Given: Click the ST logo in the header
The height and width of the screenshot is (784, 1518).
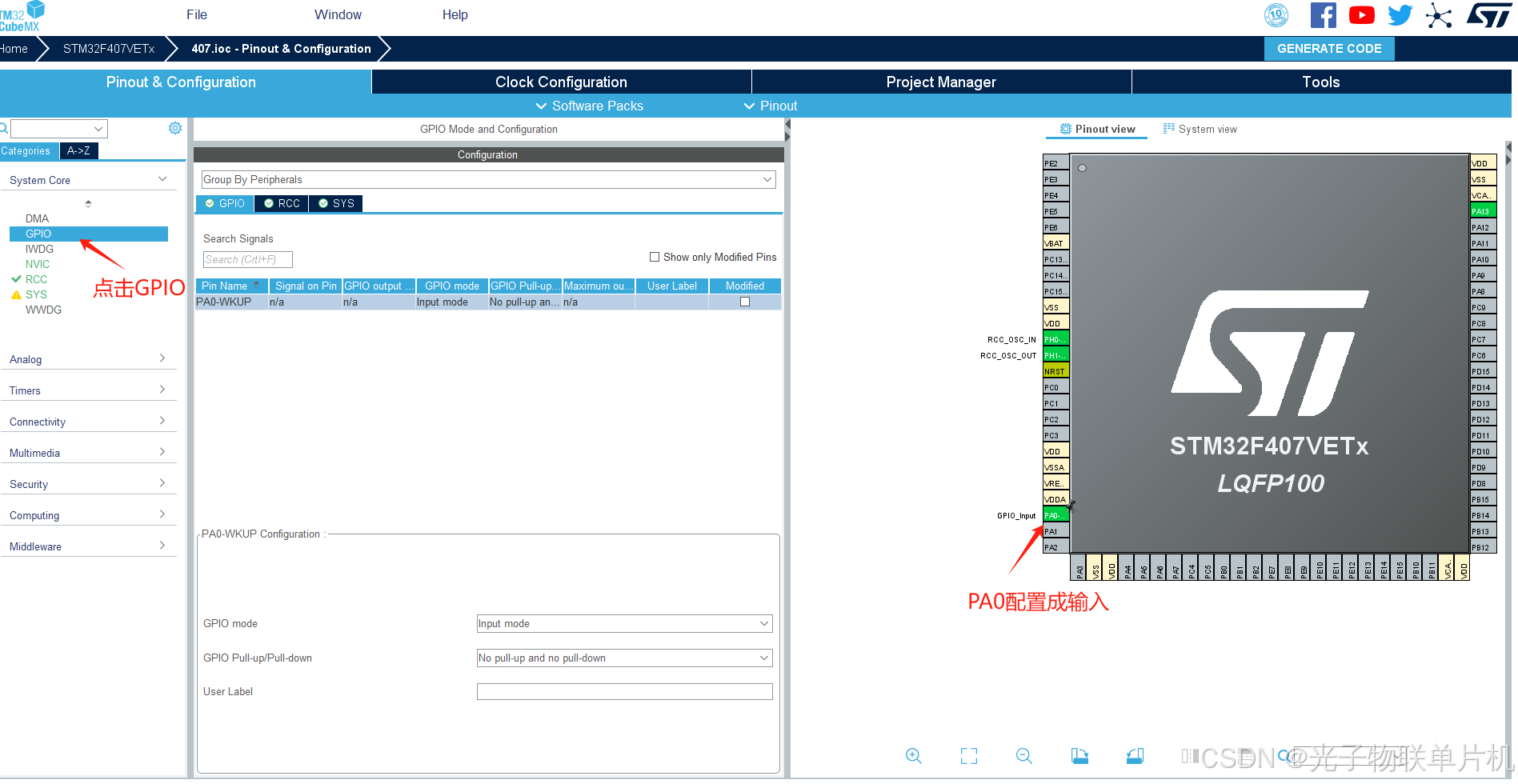Looking at the screenshot, I should point(1488,15).
